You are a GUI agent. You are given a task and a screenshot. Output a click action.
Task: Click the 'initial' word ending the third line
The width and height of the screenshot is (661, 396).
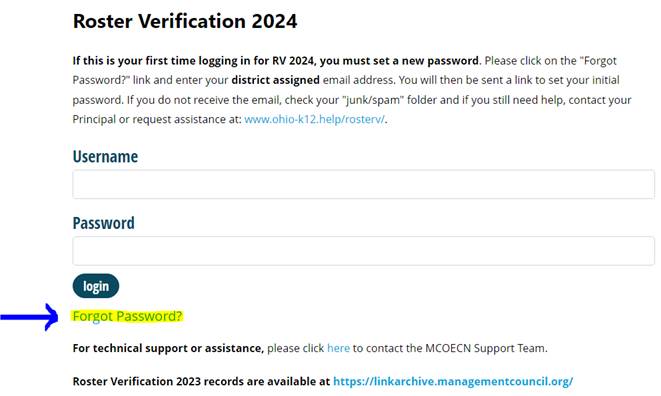coord(607,80)
